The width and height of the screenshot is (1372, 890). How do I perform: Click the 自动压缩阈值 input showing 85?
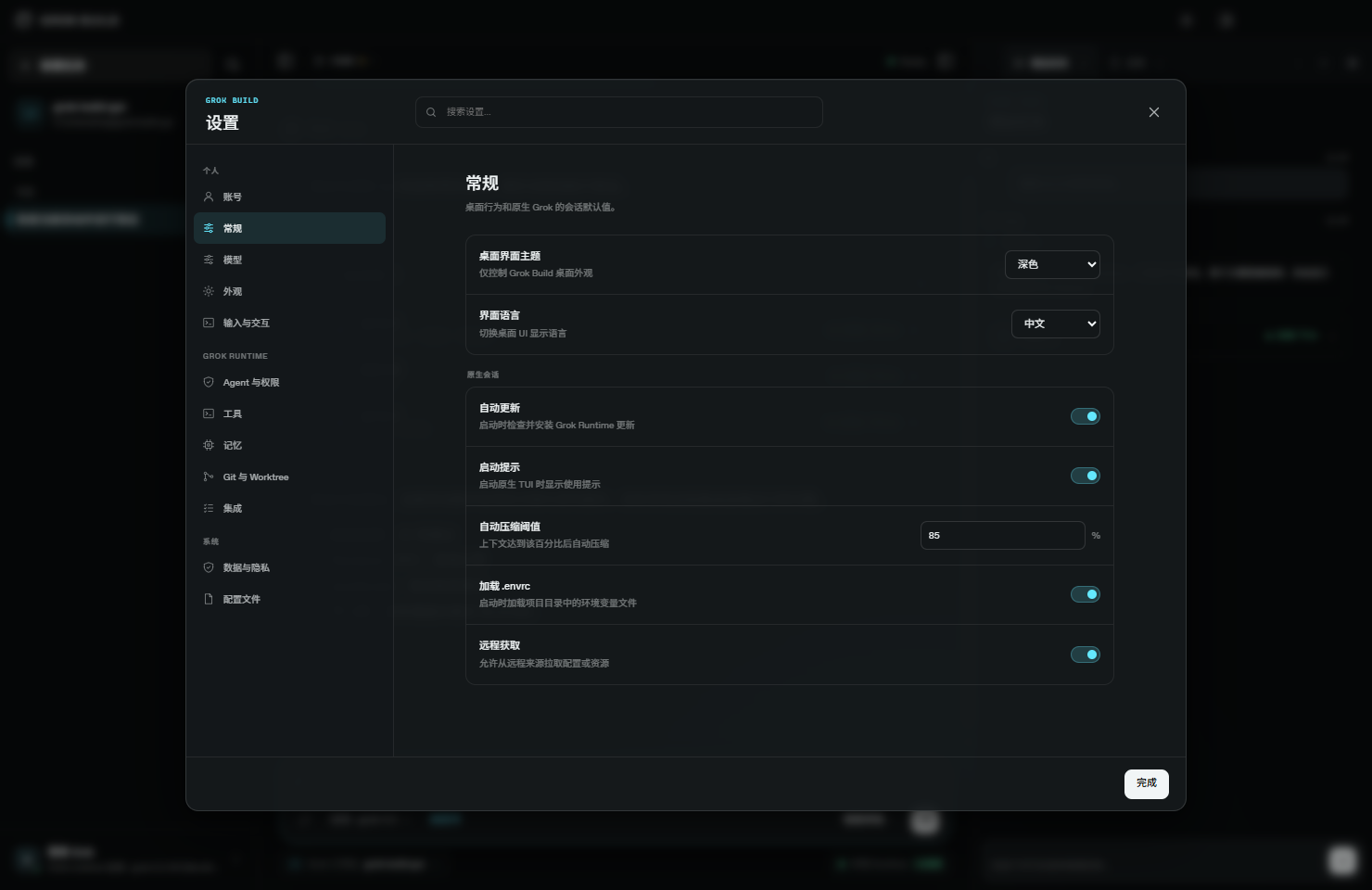[x=1003, y=535]
